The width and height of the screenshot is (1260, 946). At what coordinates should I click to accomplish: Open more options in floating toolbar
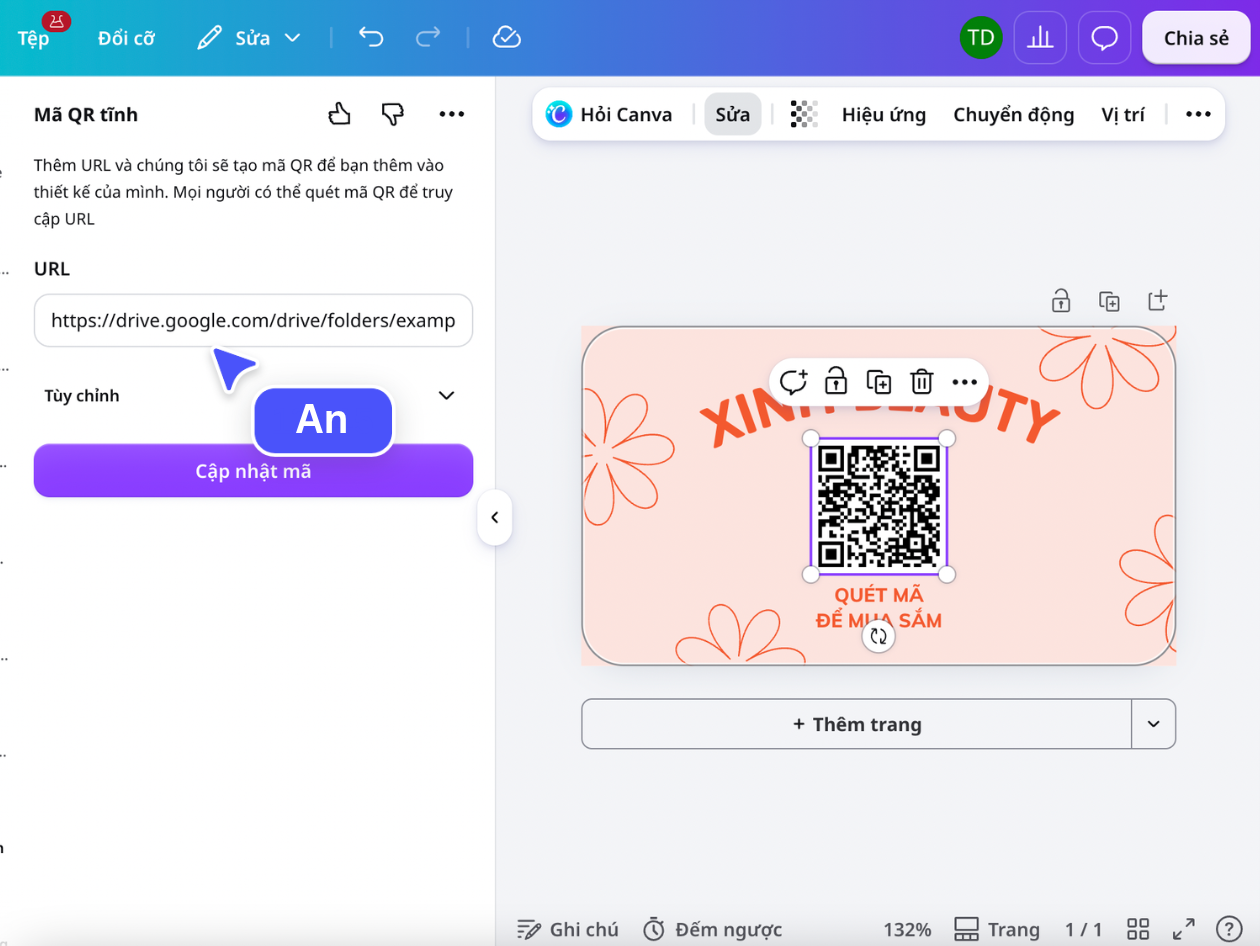(1198, 114)
